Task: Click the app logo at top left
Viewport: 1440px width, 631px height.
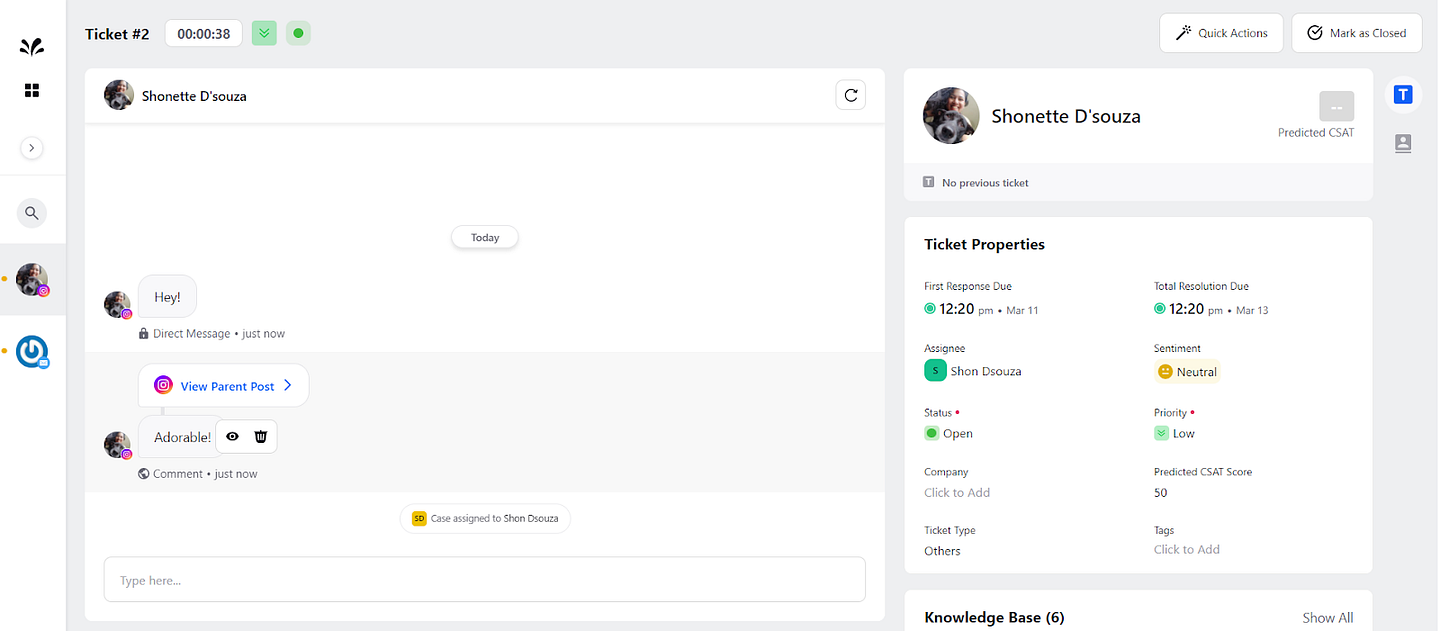Action: (x=32, y=46)
